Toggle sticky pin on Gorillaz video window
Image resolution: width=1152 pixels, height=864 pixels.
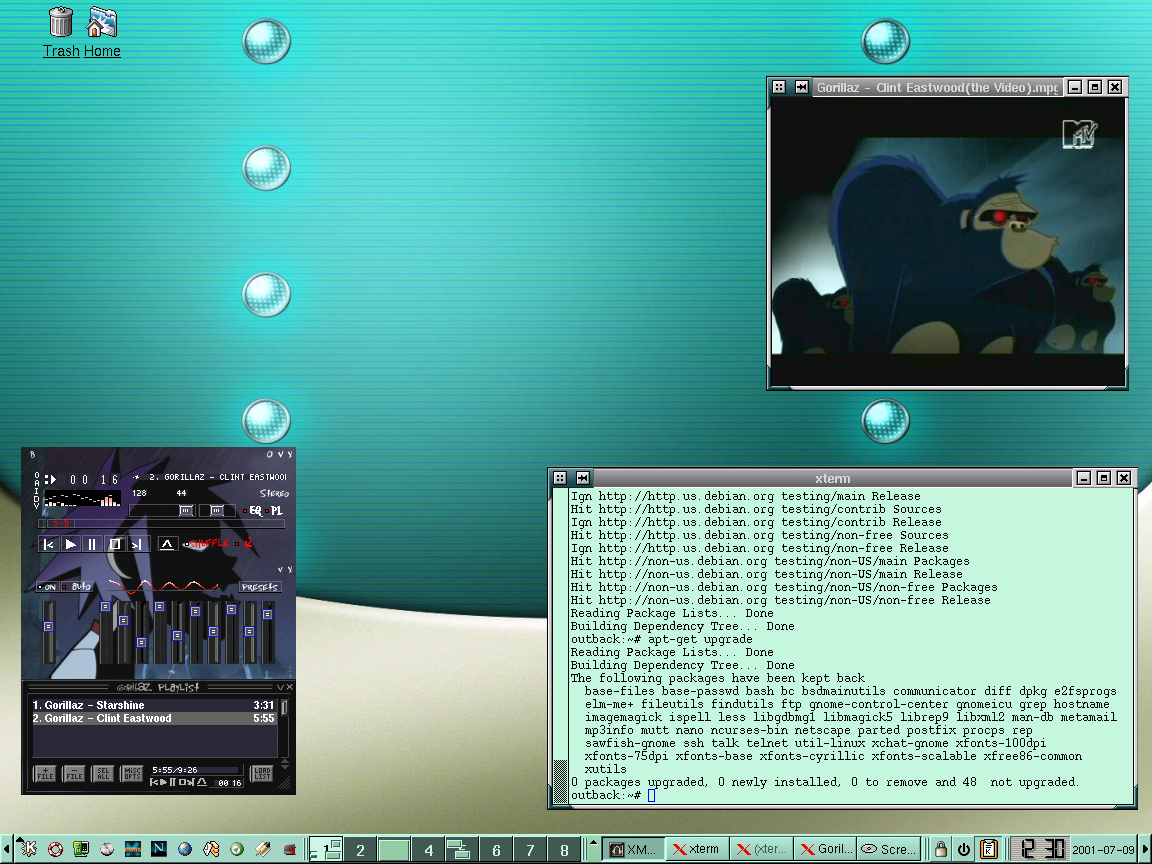coord(802,87)
